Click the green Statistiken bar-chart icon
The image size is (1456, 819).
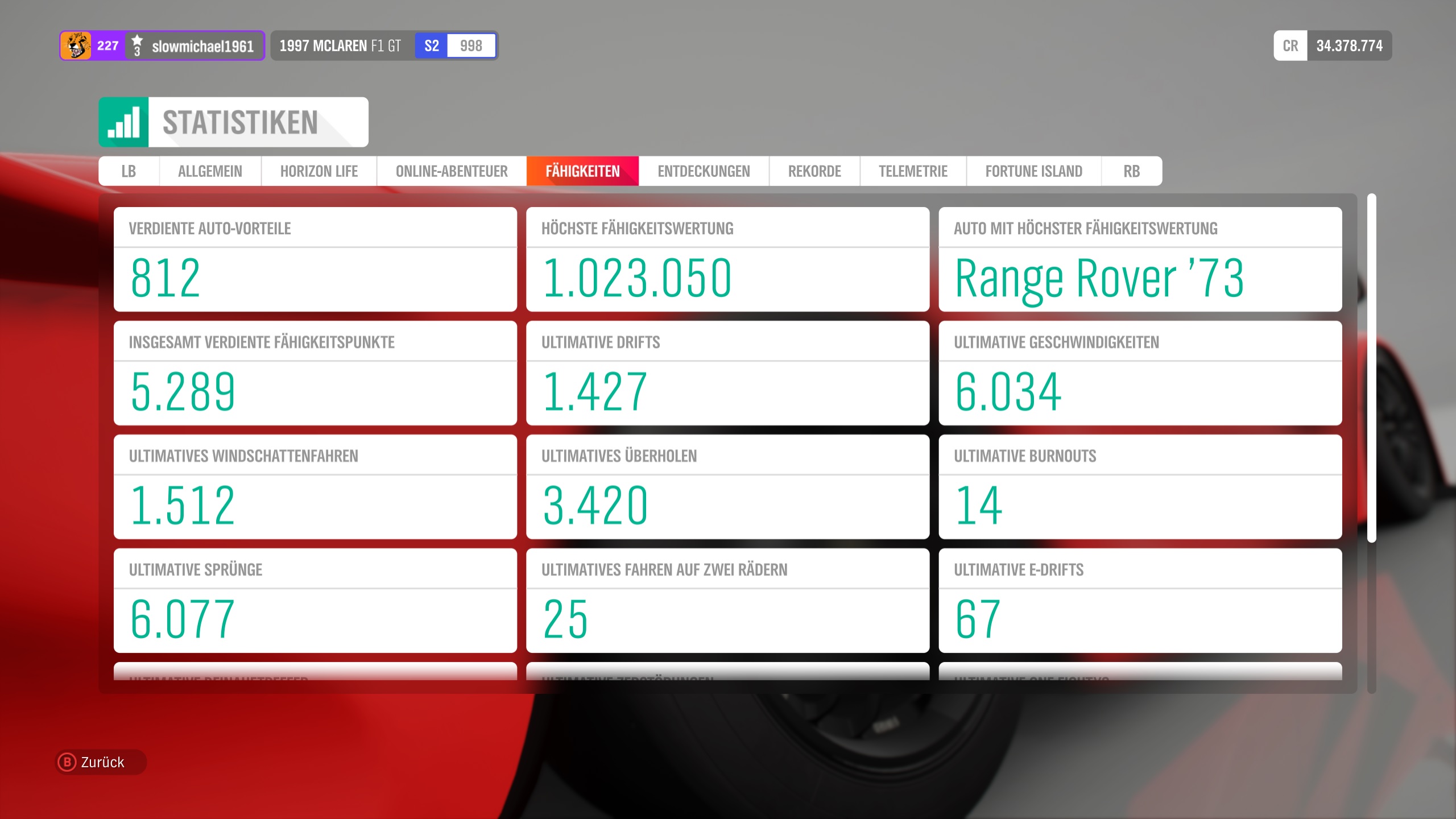click(123, 122)
